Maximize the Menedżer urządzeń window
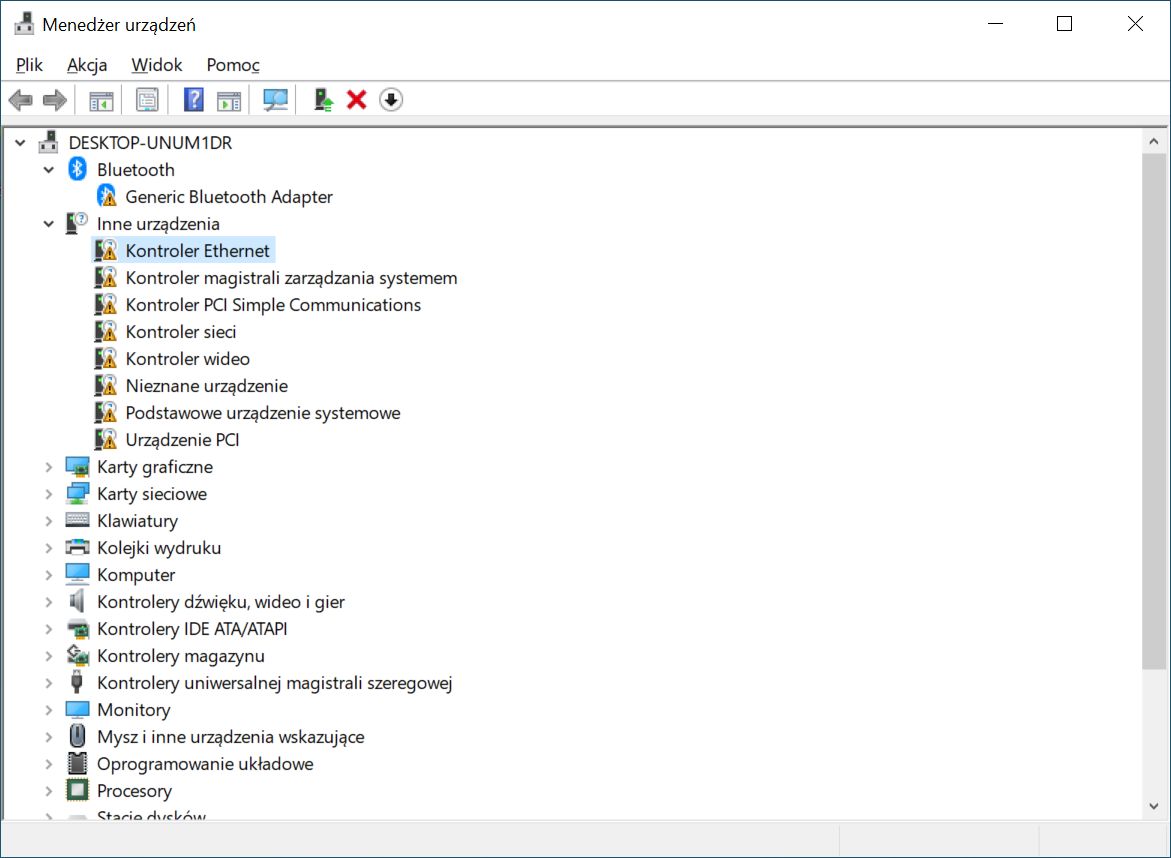Screen dimensions: 1171x858 pyautogui.click(x=1064, y=24)
